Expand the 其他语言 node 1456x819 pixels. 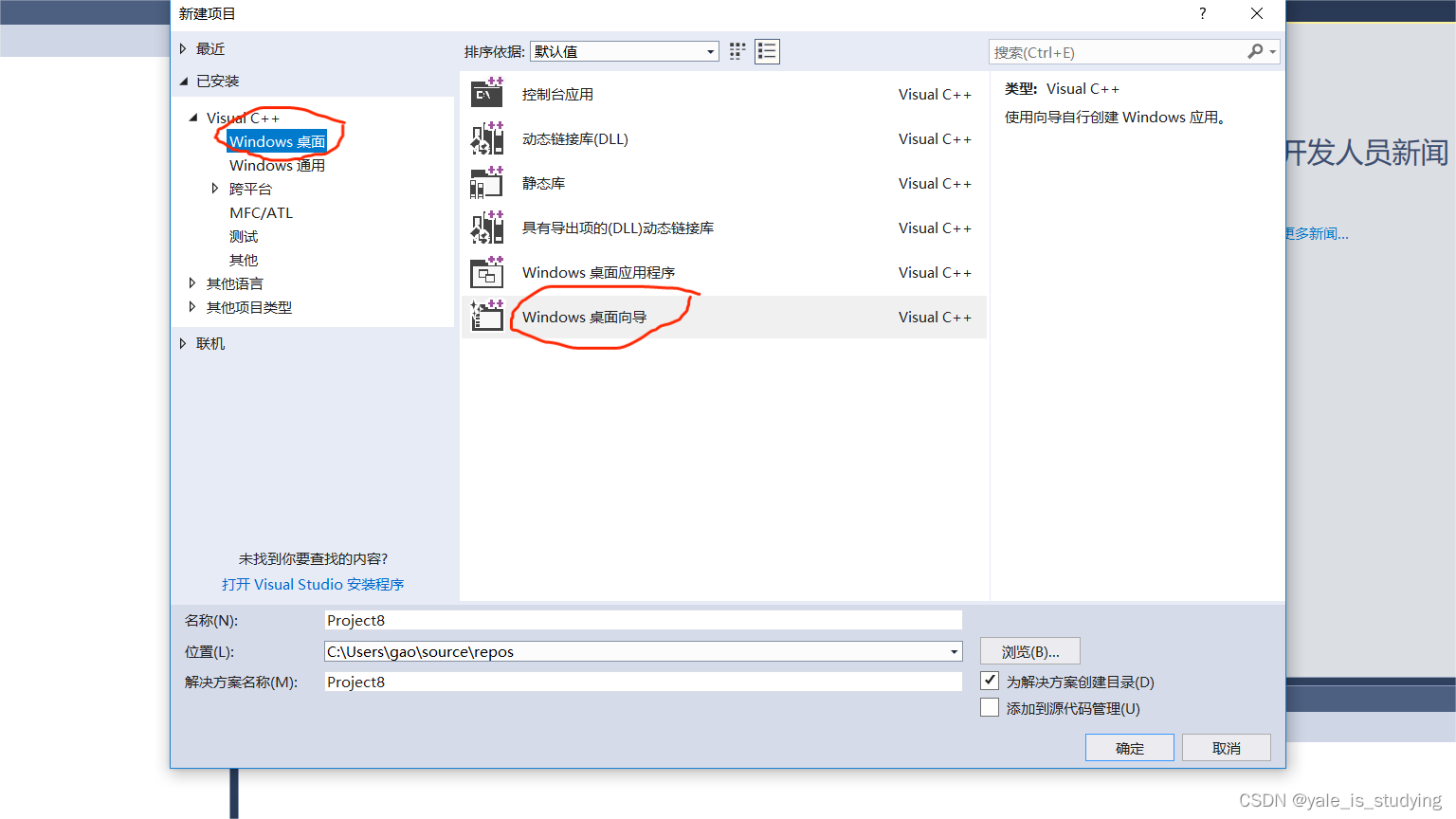pyautogui.click(x=192, y=283)
